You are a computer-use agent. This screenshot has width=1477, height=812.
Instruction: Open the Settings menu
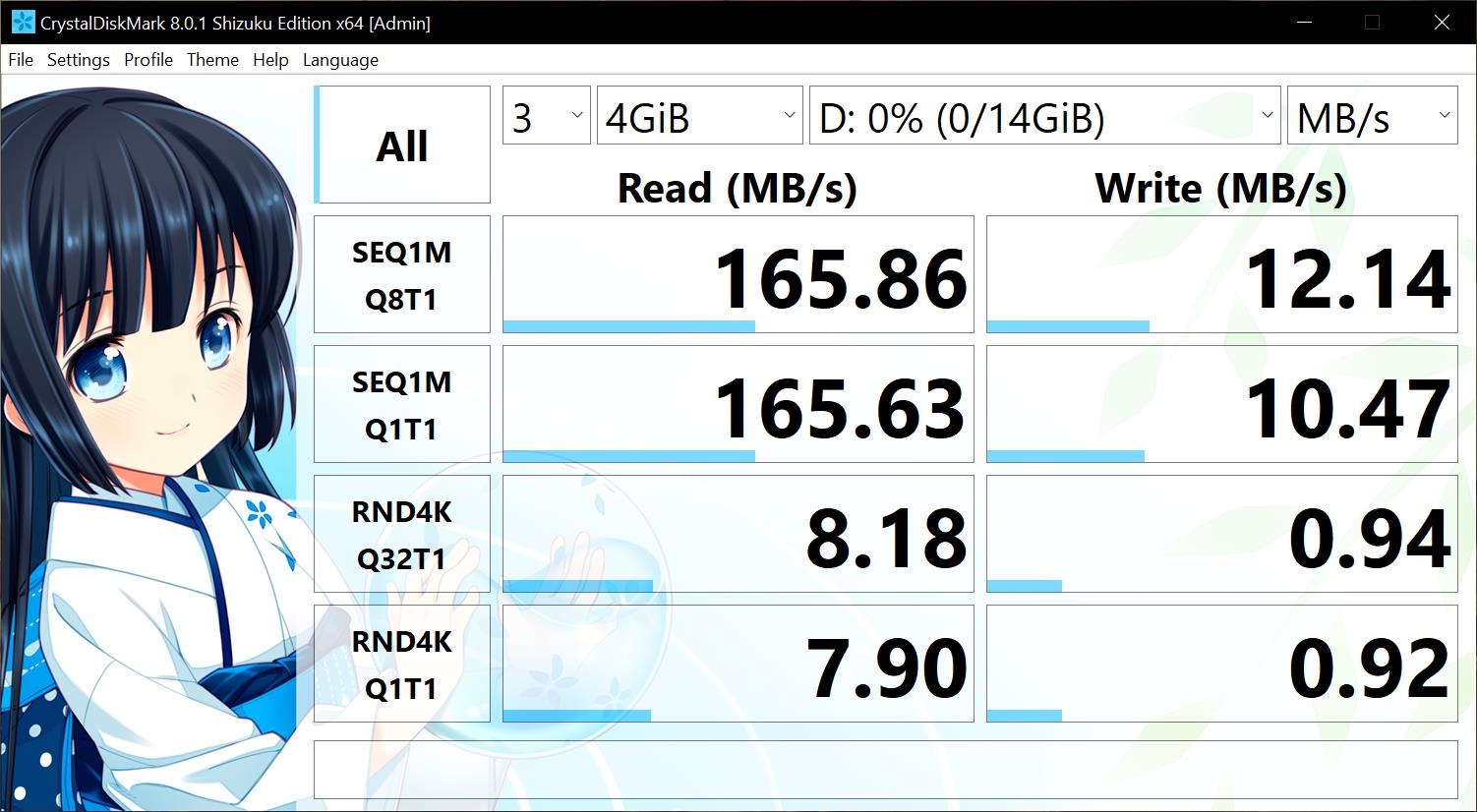coord(79,60)
